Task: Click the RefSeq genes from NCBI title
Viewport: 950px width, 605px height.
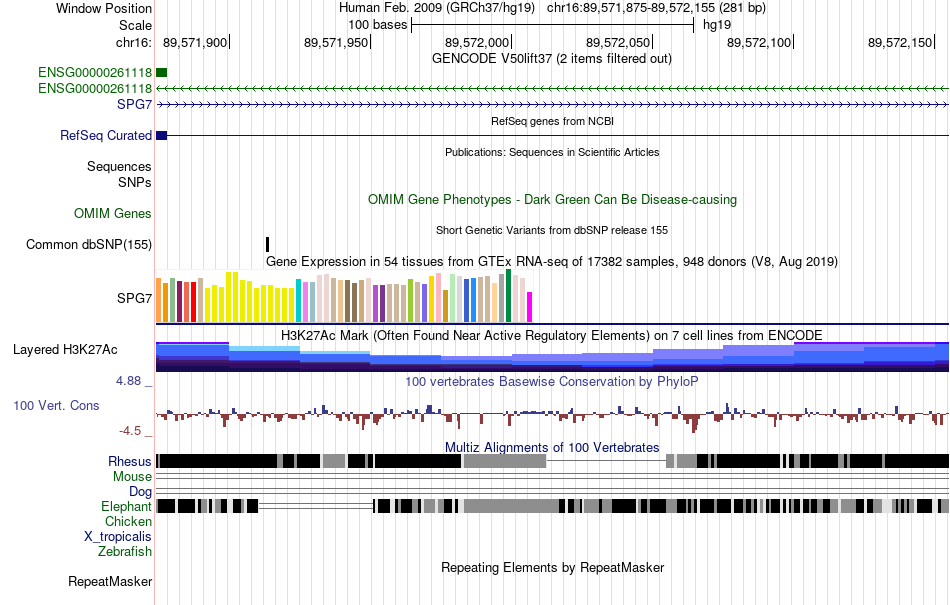Action: tap(552, 121)
